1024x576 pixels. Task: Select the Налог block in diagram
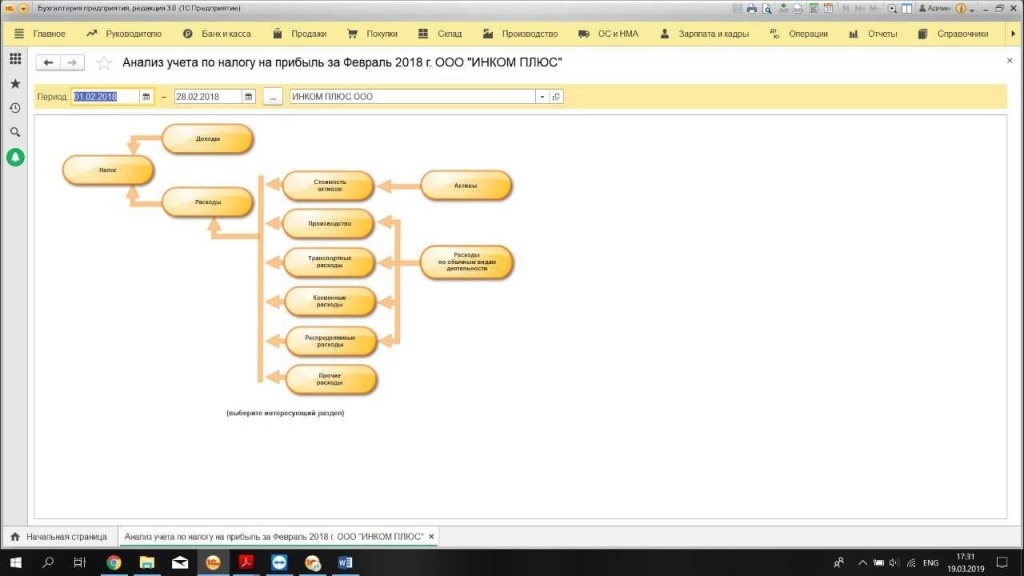(x=108, y=170)
